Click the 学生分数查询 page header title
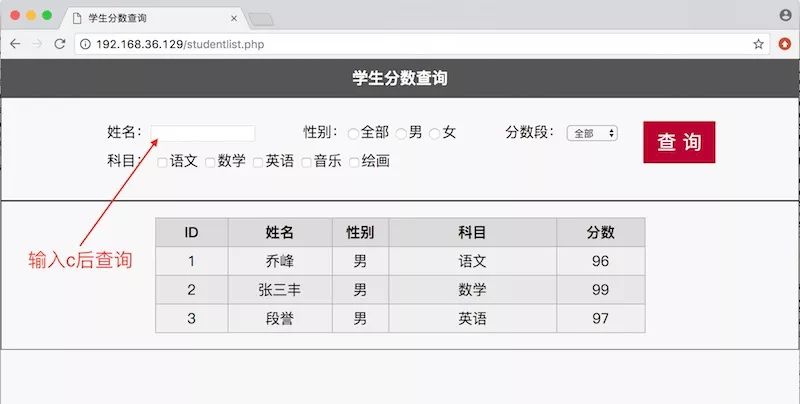 [x=400, y=78]
